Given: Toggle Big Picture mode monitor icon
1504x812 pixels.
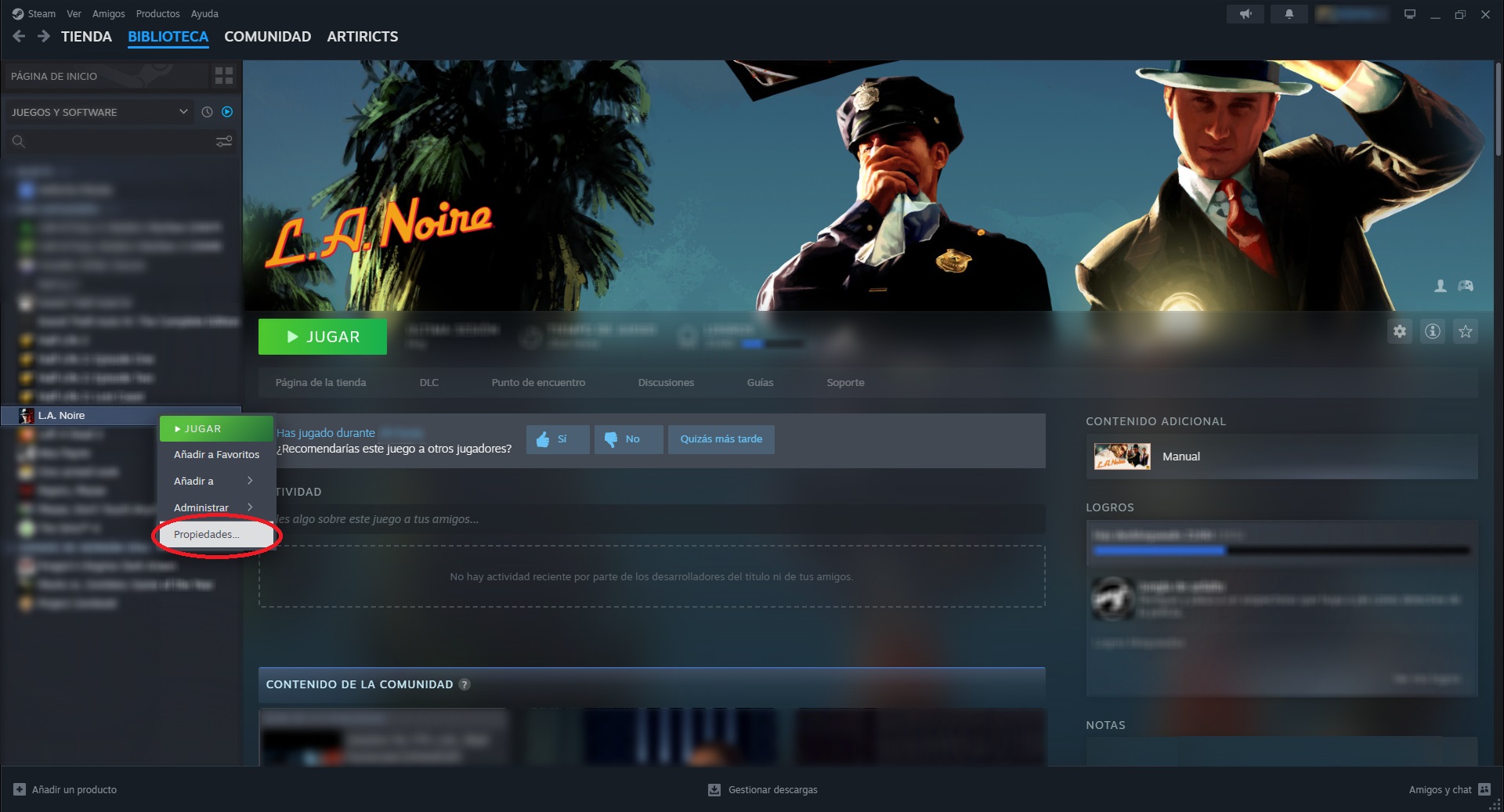Looking at the screenshot, I should click(x=1410, y=14).
